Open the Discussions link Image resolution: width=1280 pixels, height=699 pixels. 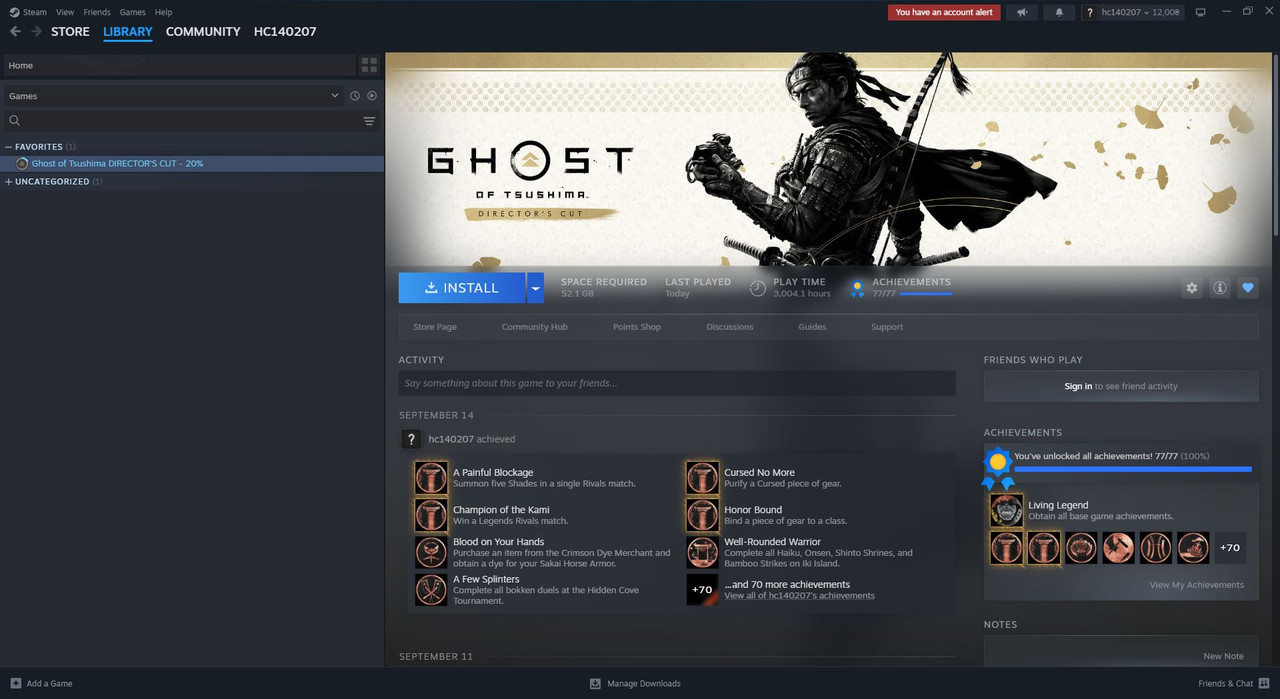coord(730,327)
